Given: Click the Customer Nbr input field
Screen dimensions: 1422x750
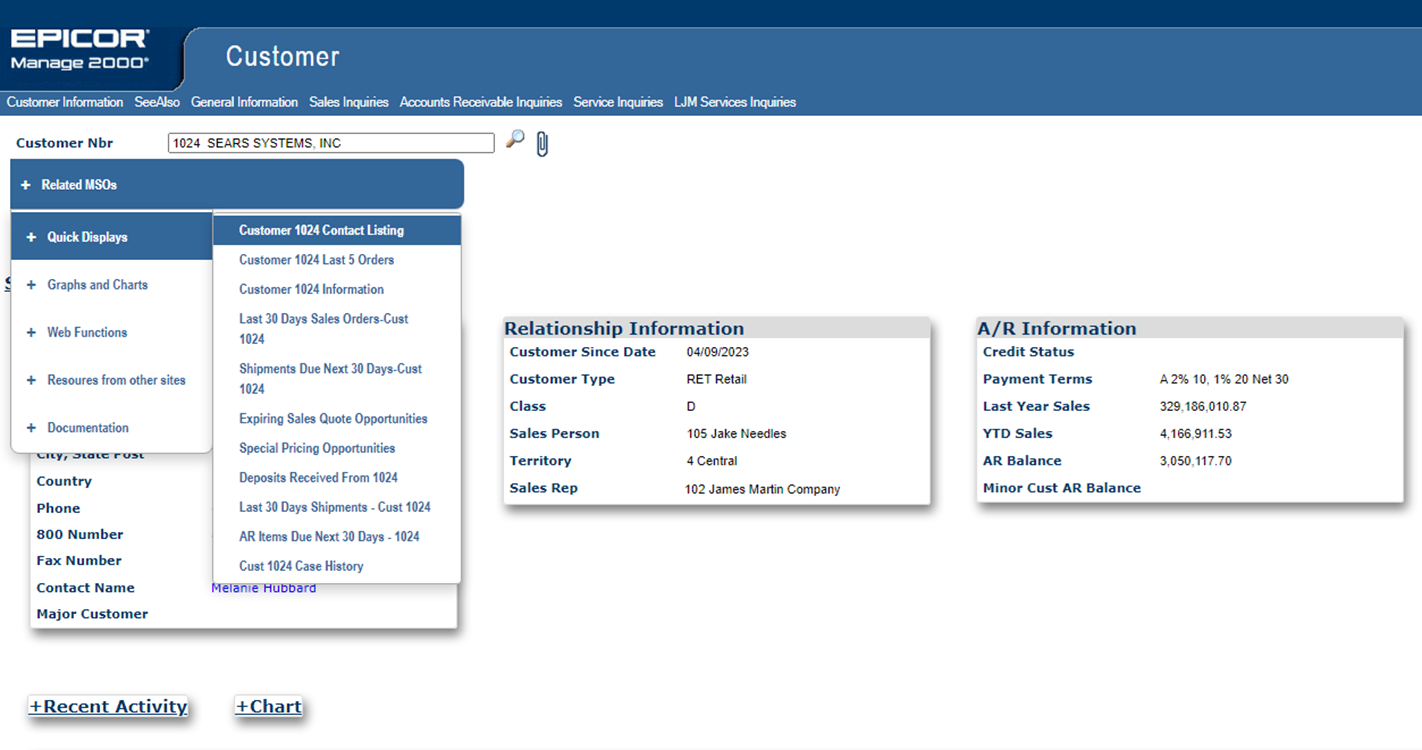Looking at the screenshot, I should tap(331, 143).
